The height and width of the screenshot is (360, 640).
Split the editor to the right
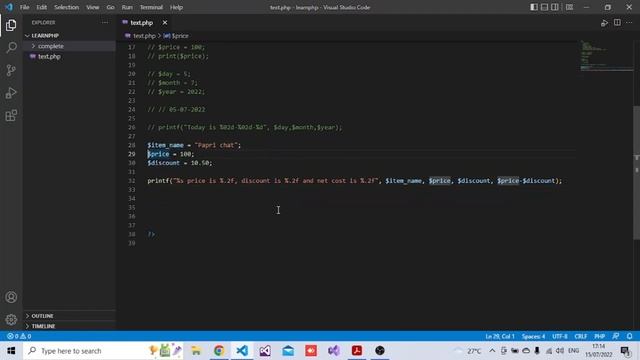tap(617, 23)
